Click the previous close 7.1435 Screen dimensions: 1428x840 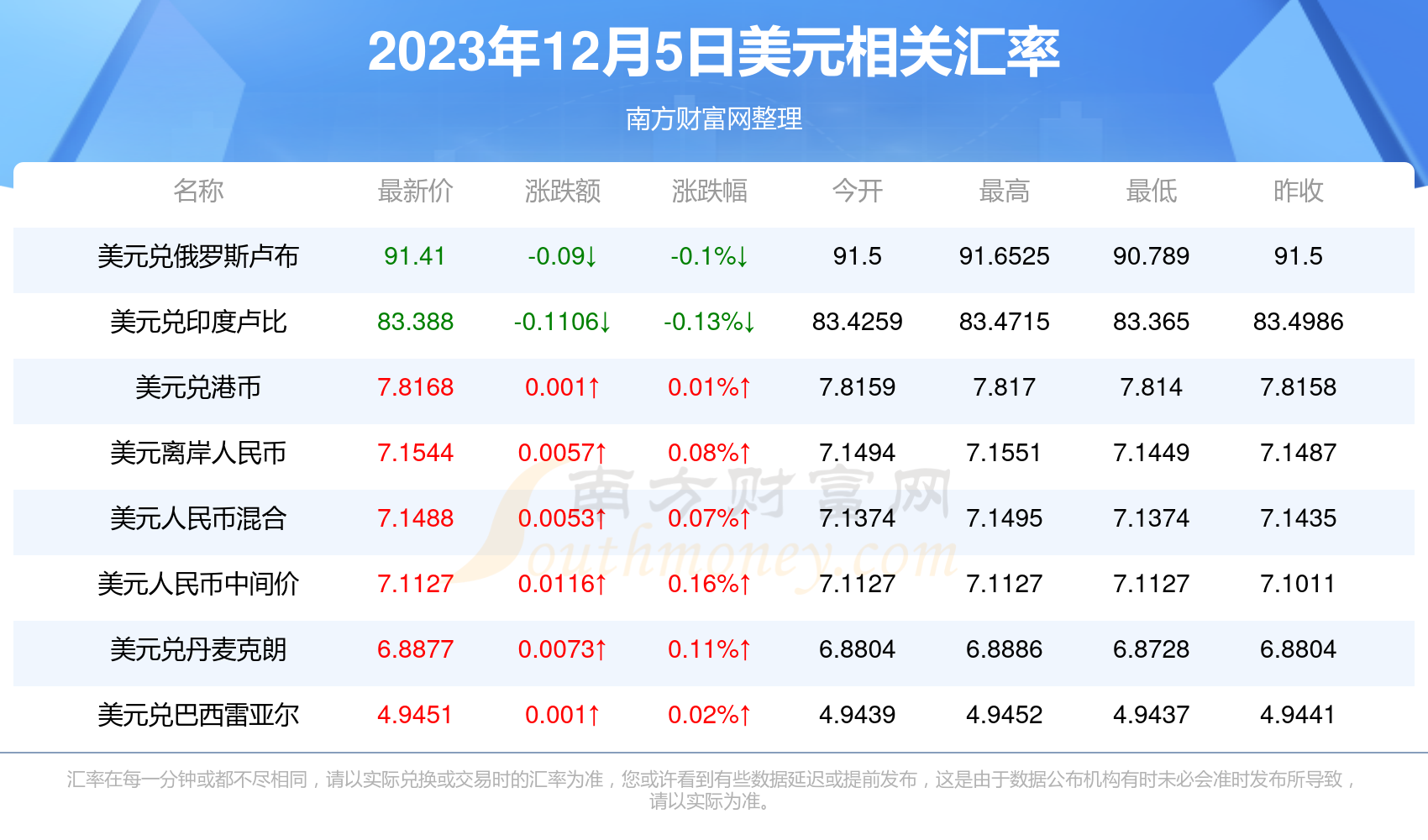tap(1299, 518)
